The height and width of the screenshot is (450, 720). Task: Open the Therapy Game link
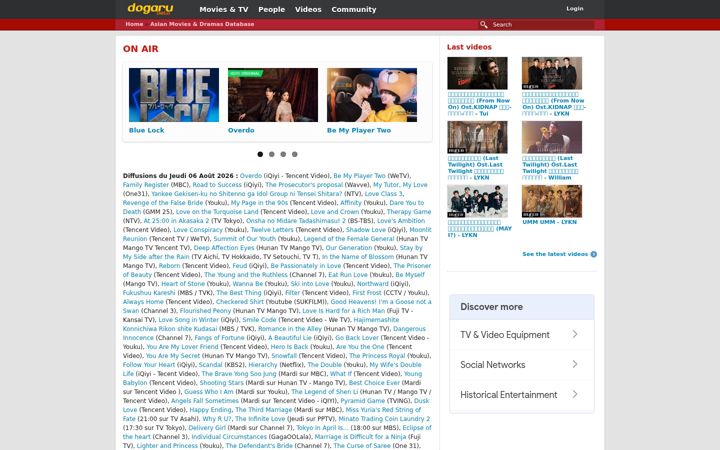[x=409, y=212]
